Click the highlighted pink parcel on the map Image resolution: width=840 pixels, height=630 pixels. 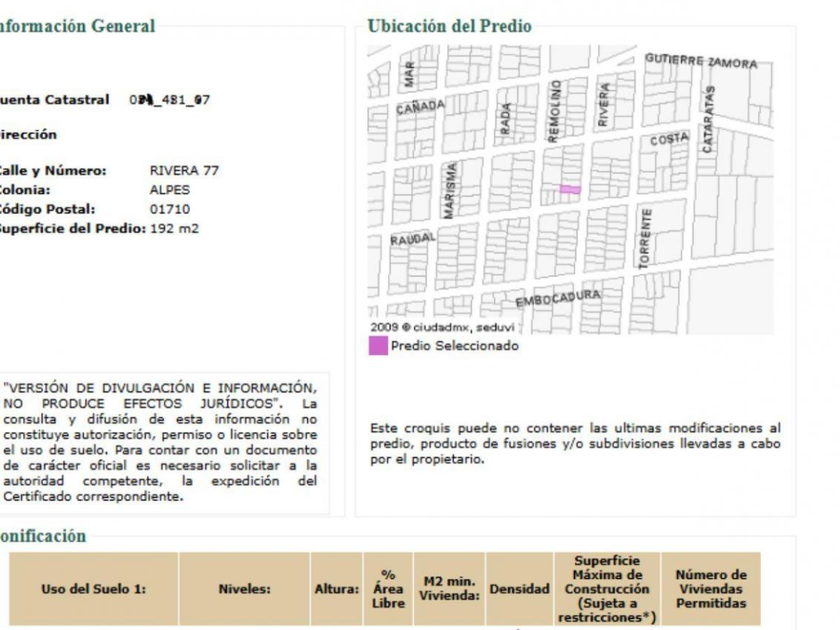(570, 189)
